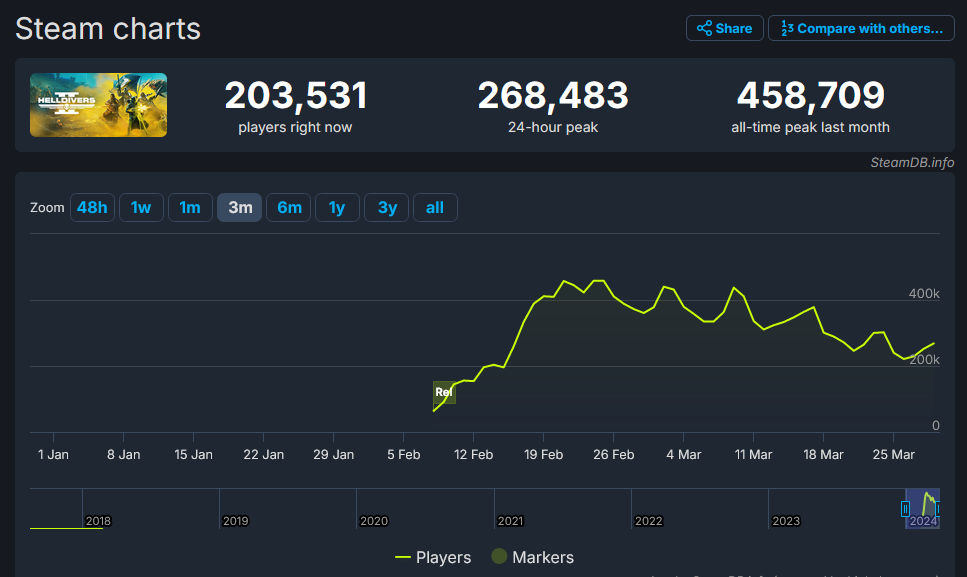Click the Share button
This screenshot has width=967, height=577.
tap(725, 28)
